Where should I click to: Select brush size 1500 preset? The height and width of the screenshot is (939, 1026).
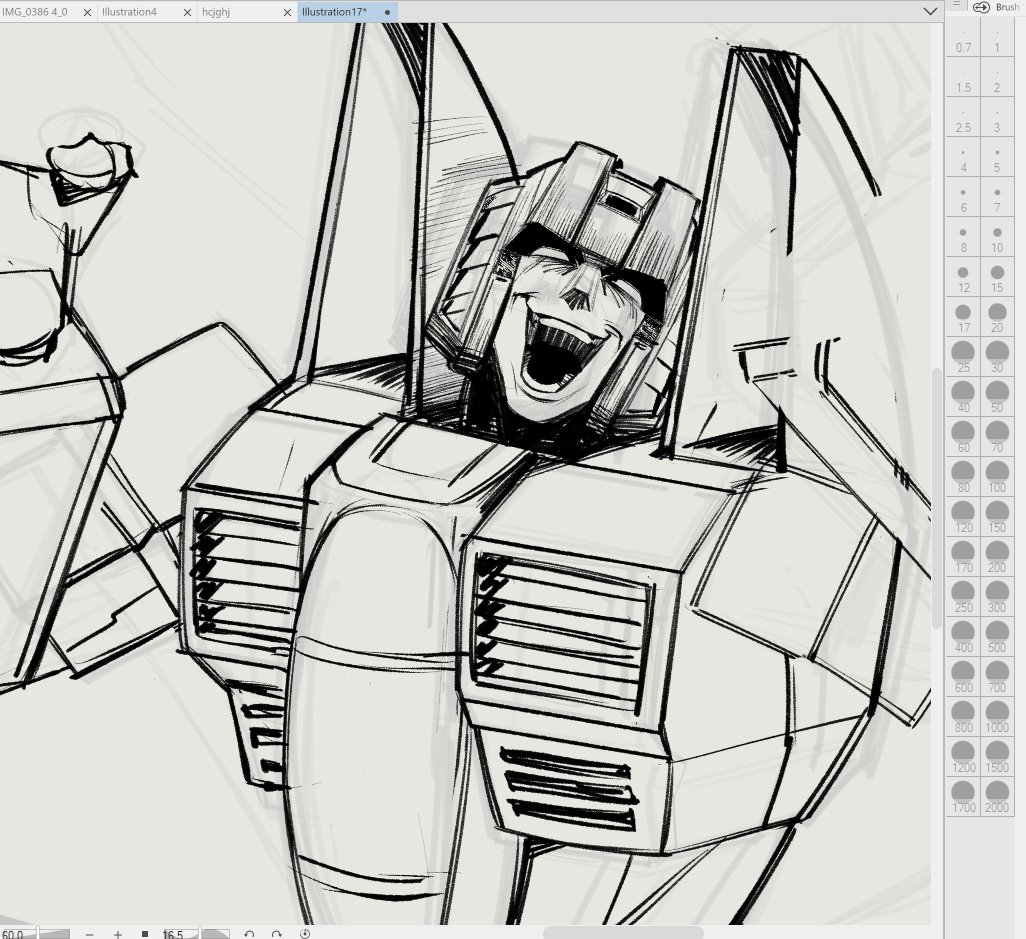[997, 757]
